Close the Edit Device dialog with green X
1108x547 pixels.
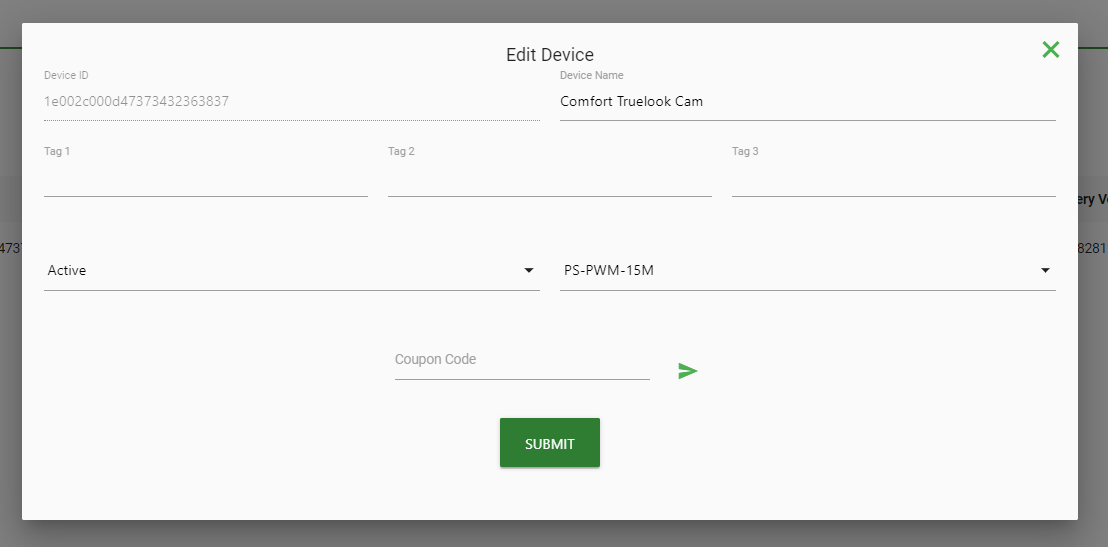click(x=1050, y=49)
